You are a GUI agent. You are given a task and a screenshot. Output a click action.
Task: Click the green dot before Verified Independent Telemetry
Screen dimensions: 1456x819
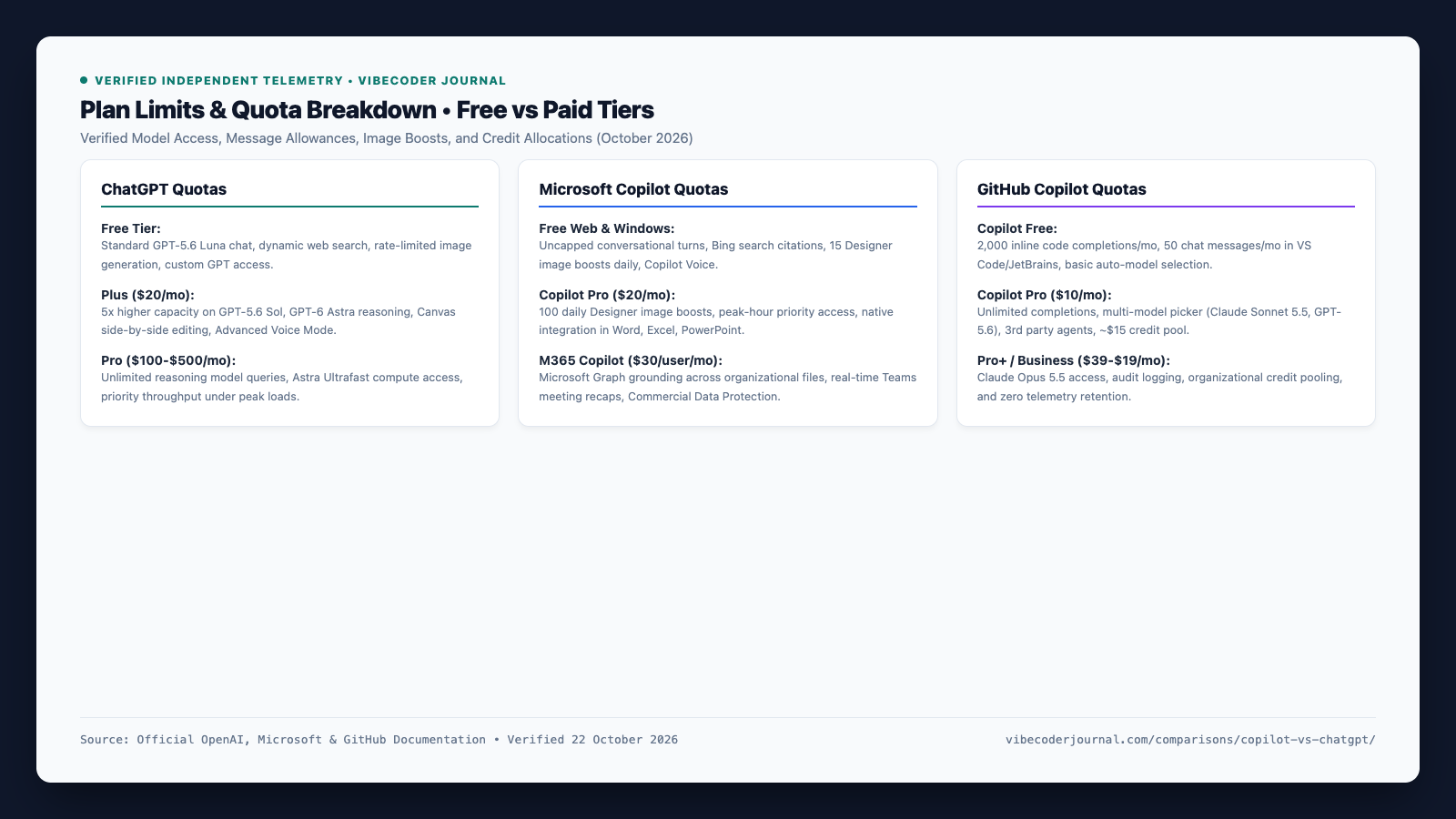[x=84, y=80]
